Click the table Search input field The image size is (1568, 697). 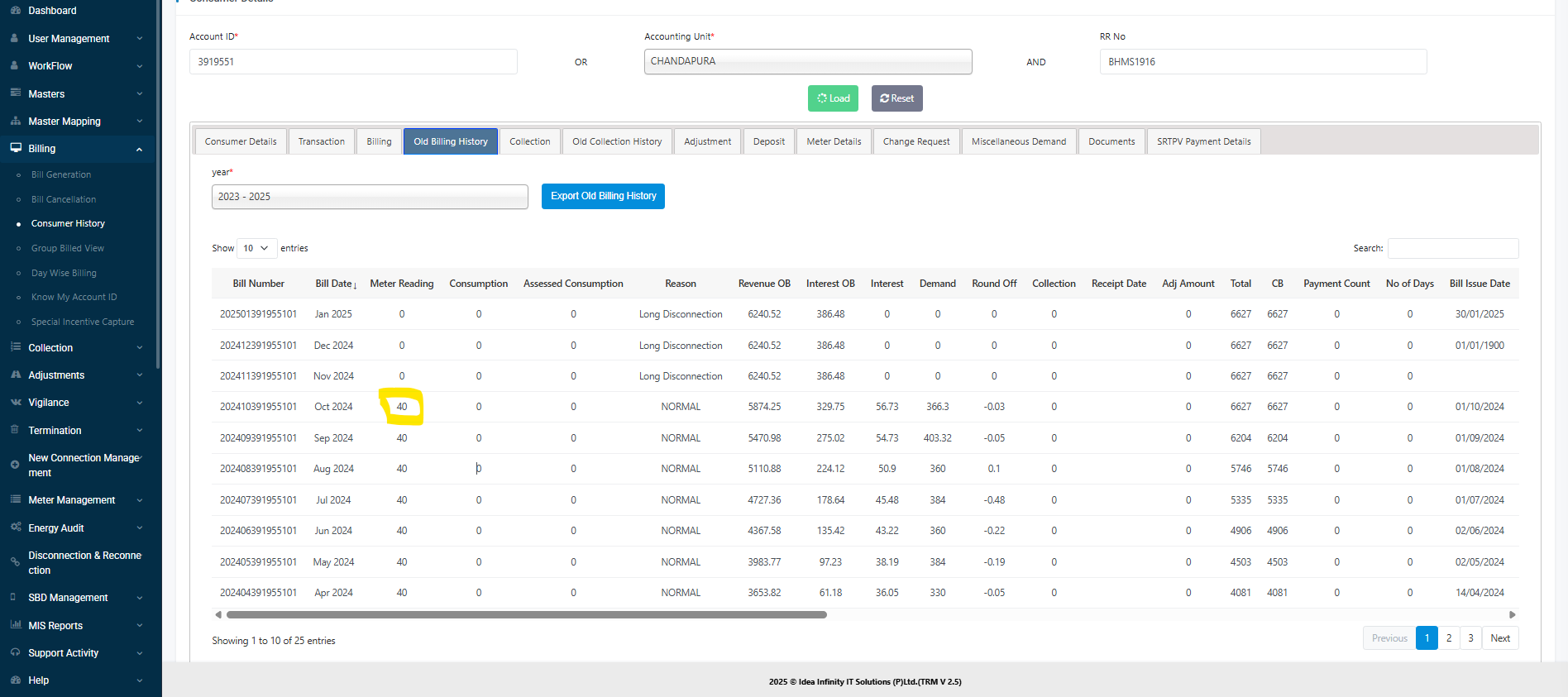tap(1452, 248)
